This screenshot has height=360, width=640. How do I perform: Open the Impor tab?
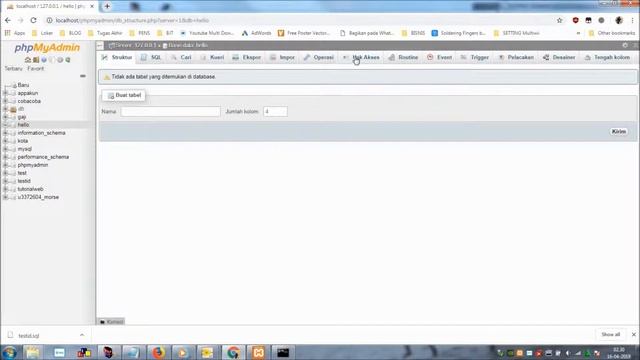coord(282,58)
